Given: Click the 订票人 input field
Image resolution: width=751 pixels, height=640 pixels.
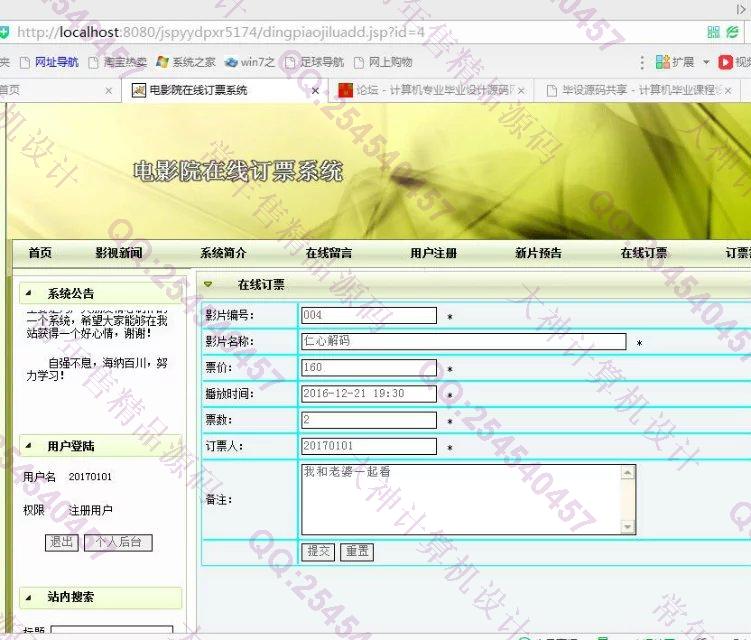Looking at the screenshot, I should click(x=369, y=446).
